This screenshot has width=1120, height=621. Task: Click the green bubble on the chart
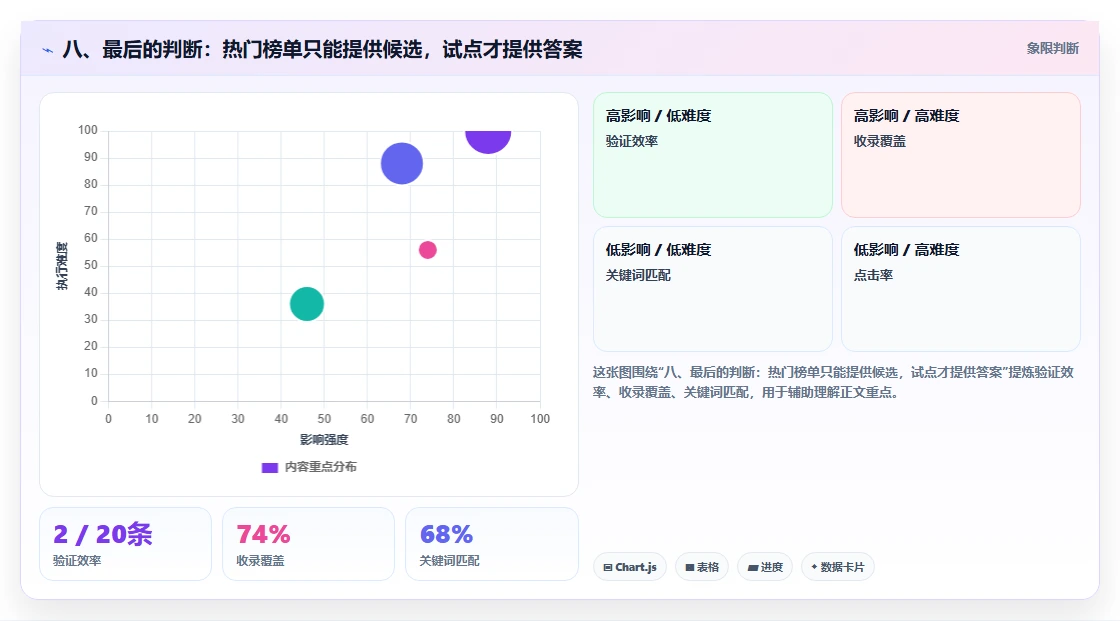(x=307, y=304)
